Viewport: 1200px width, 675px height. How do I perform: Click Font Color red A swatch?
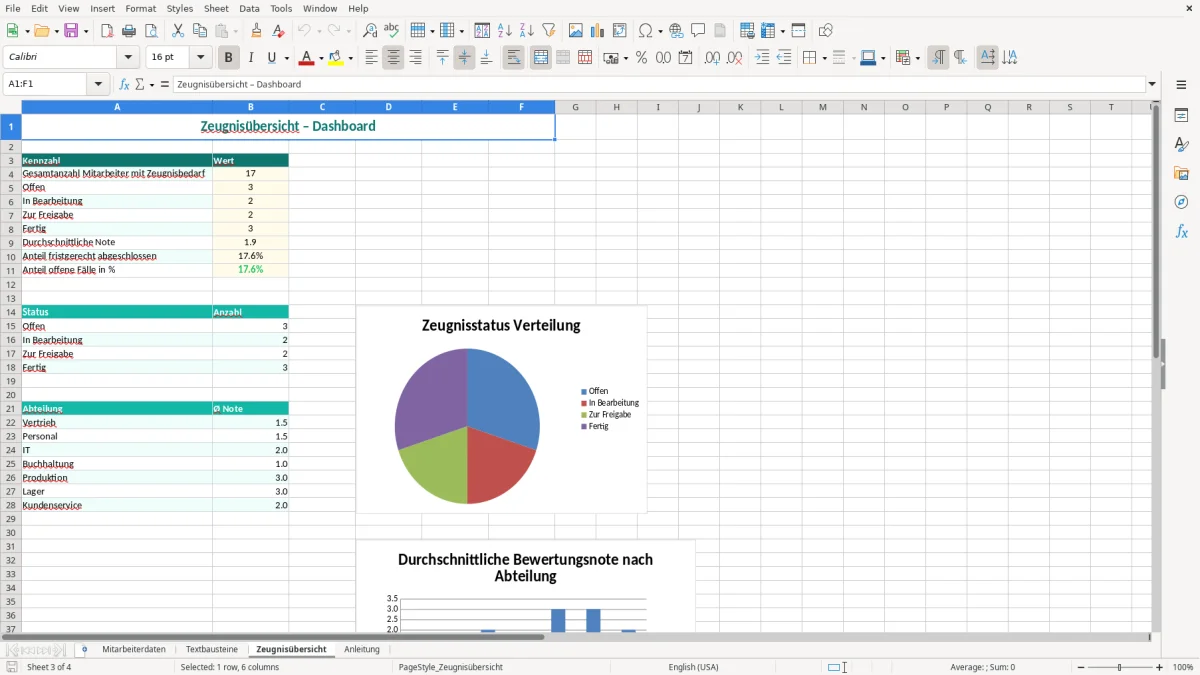[x=306, y=58]
